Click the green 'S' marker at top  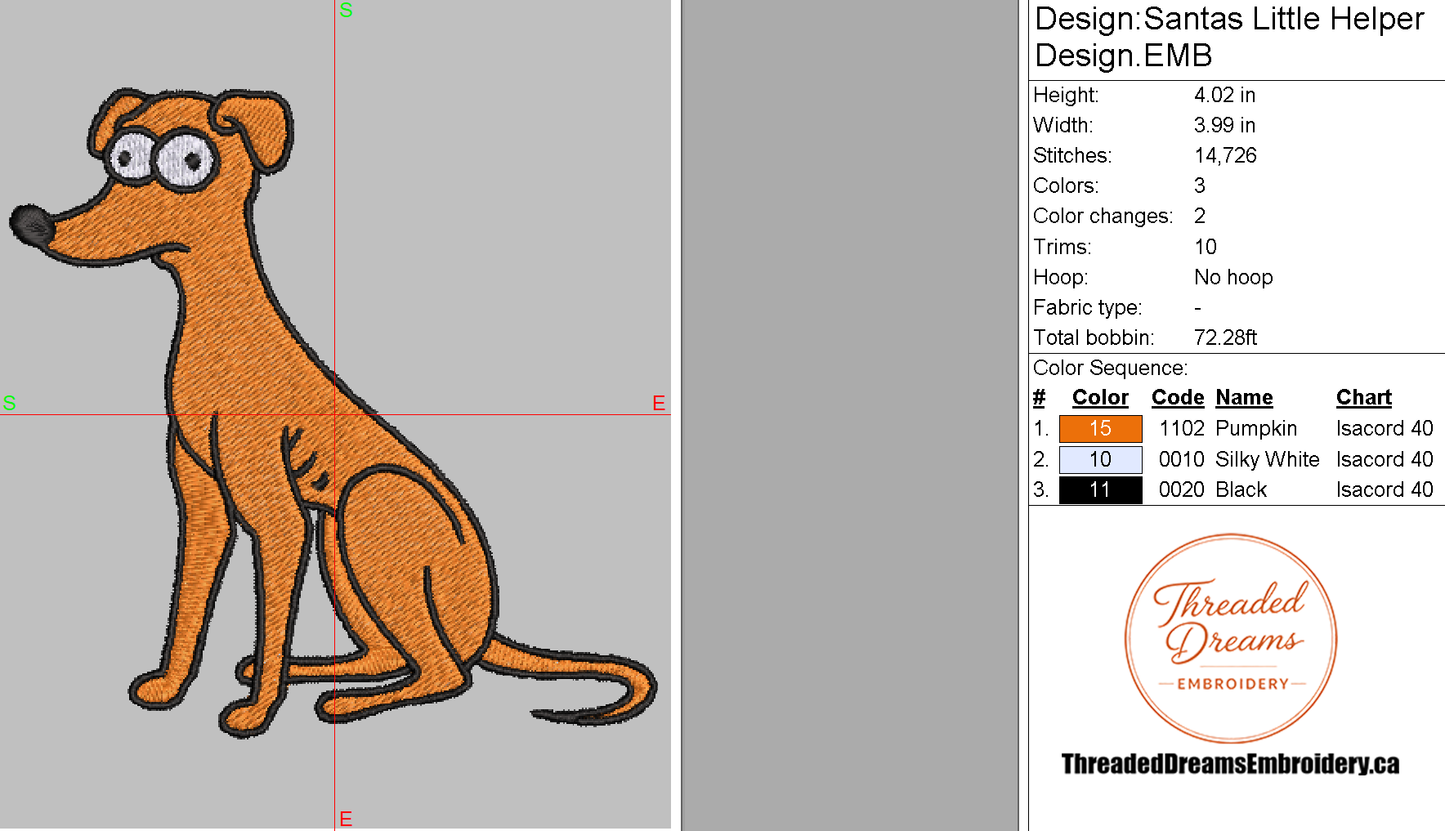point(346,11)
